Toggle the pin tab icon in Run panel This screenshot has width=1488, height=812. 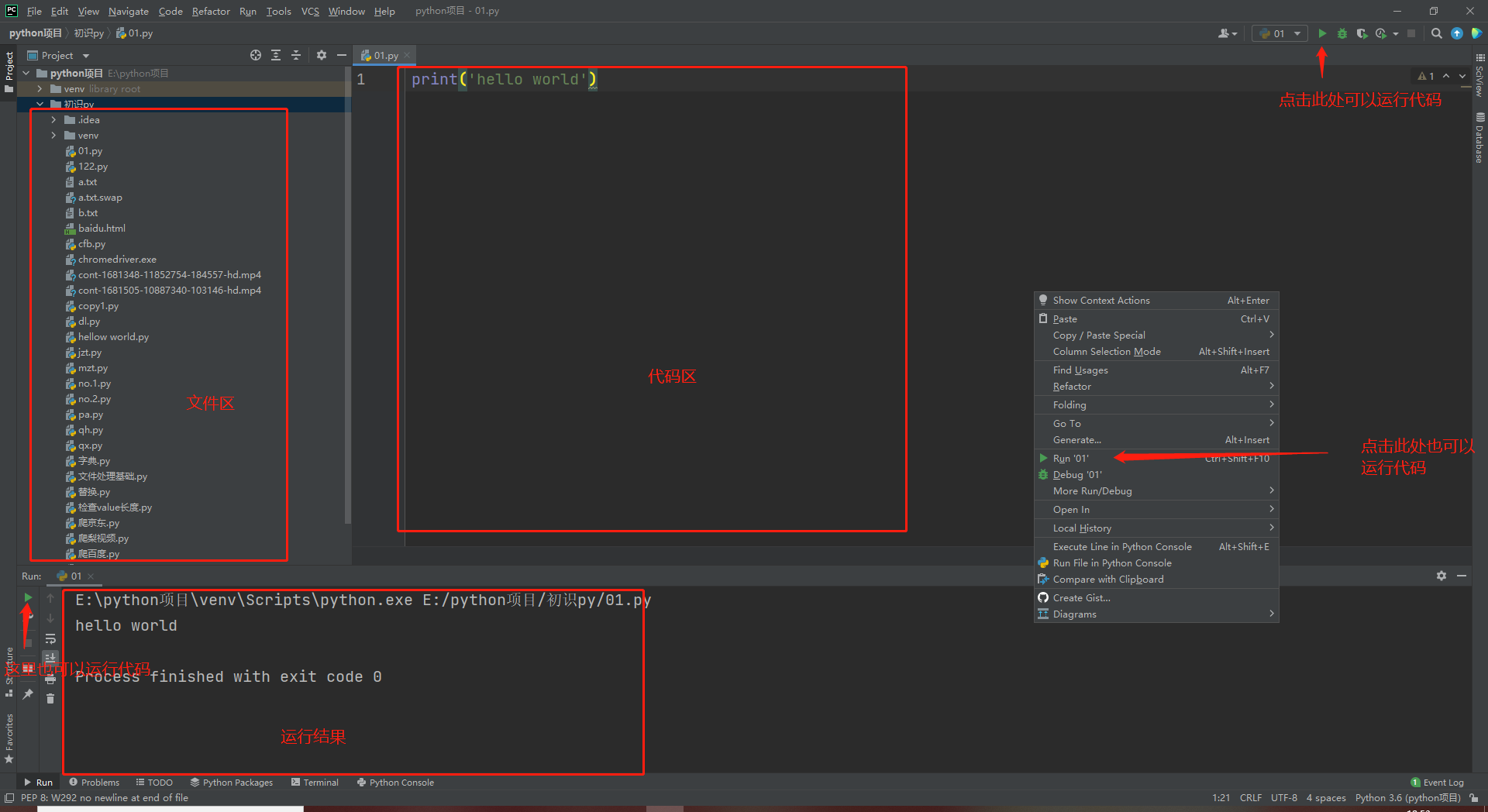click(x=28, y=694)
